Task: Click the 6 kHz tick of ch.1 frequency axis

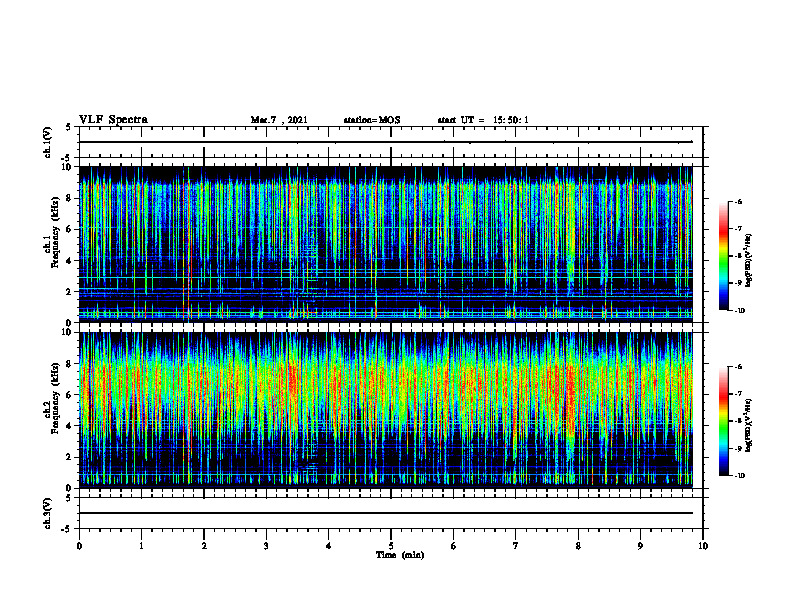Action: click(x=70, y=229)
